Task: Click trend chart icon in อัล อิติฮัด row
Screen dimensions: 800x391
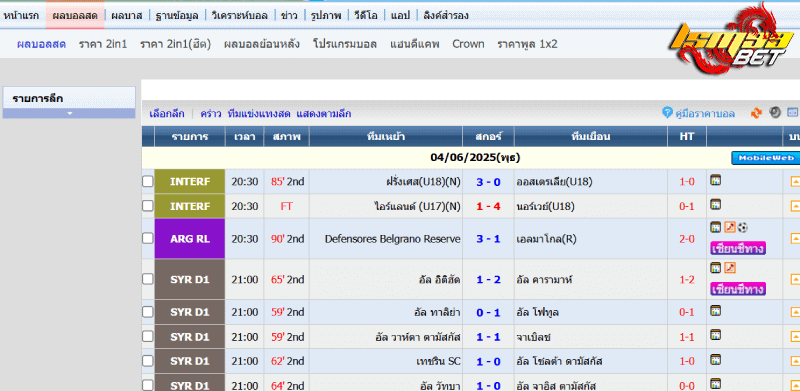Action: [730, 267]
